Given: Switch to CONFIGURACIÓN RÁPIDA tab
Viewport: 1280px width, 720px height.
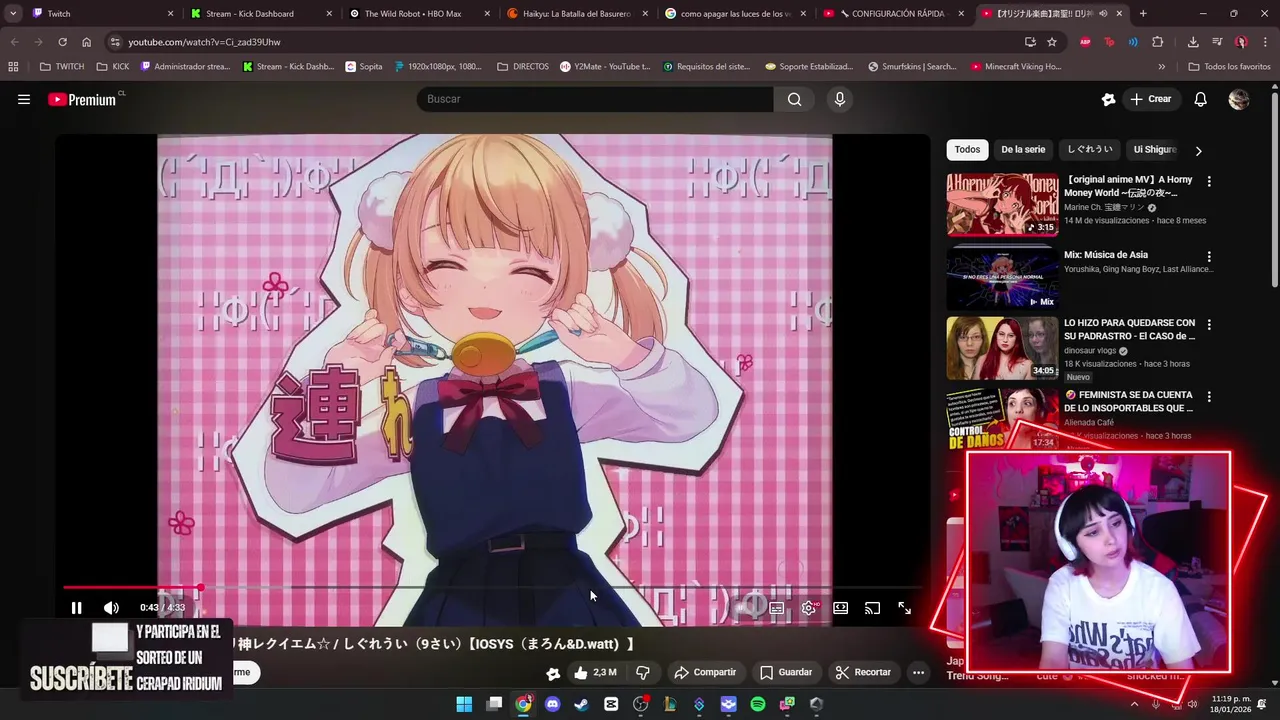Looking at the screenshot, I should [894, 14].
